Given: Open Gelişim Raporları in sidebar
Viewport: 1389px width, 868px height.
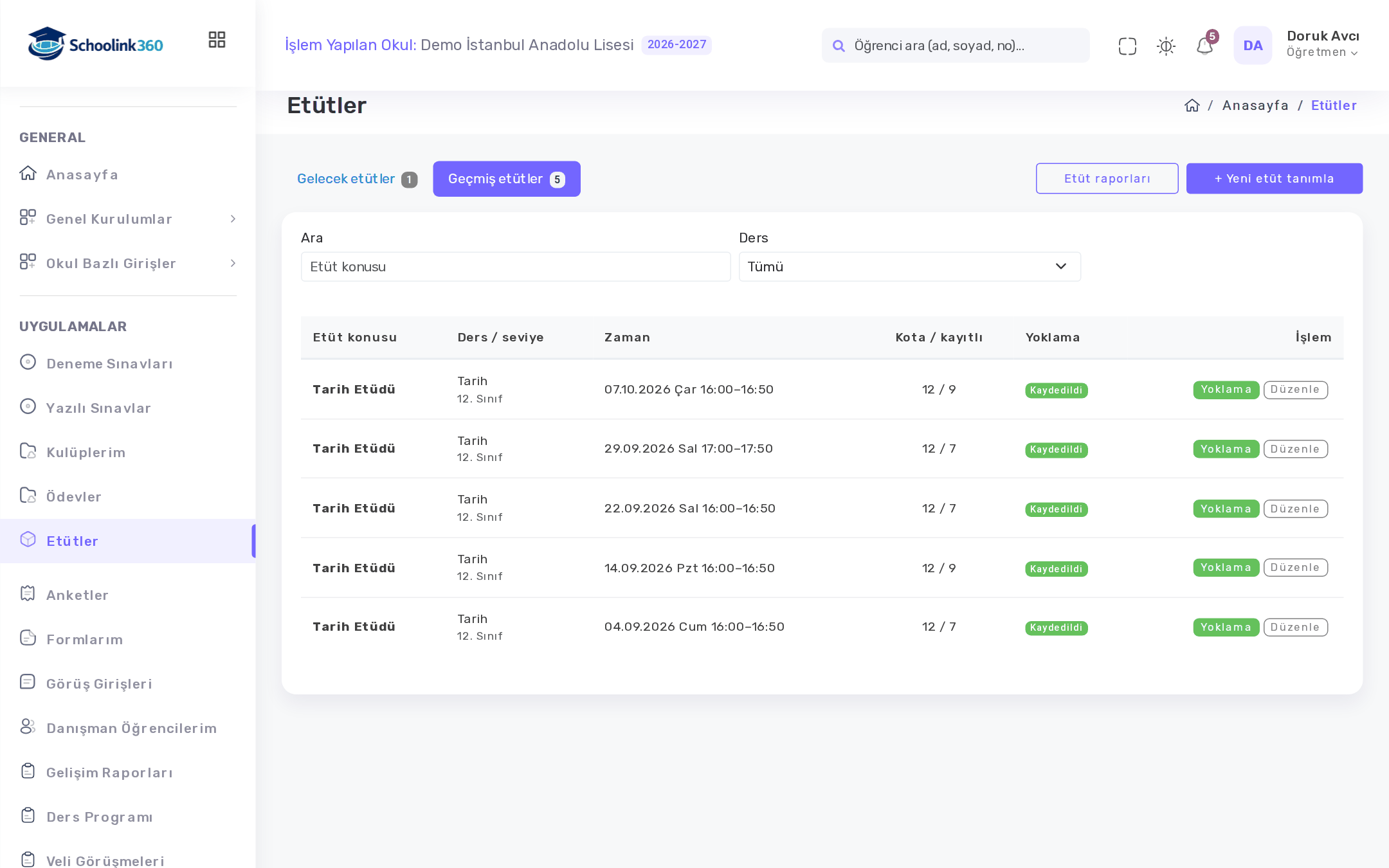Looking at the screenshot, I should [128, 772].
